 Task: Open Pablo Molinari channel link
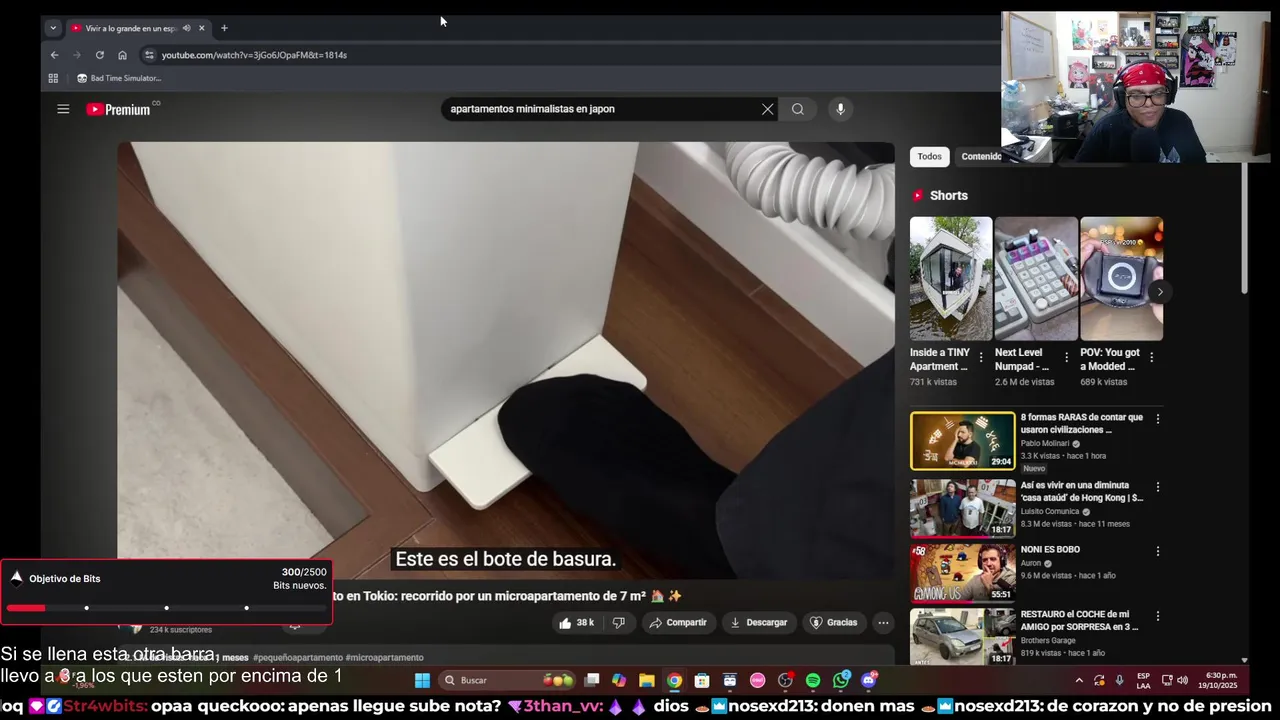point(1045,443)
